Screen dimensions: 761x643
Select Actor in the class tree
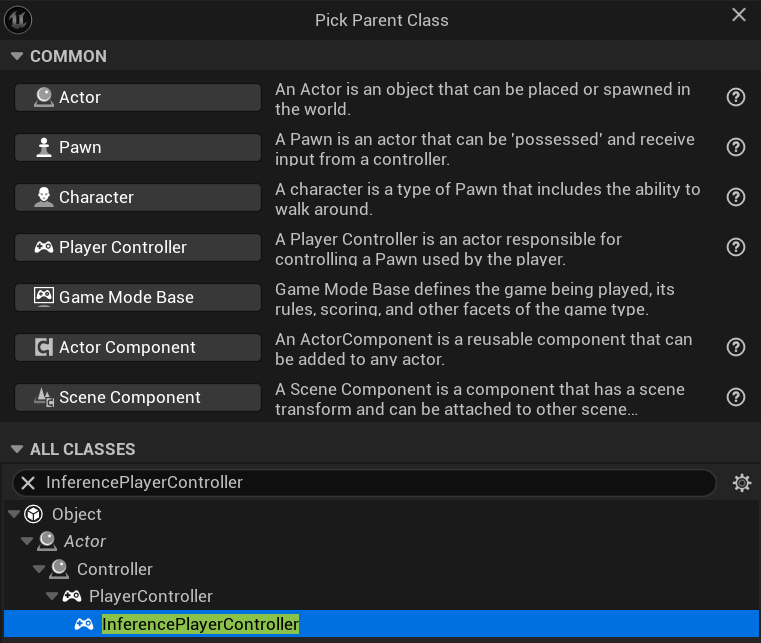pos(85,541)
